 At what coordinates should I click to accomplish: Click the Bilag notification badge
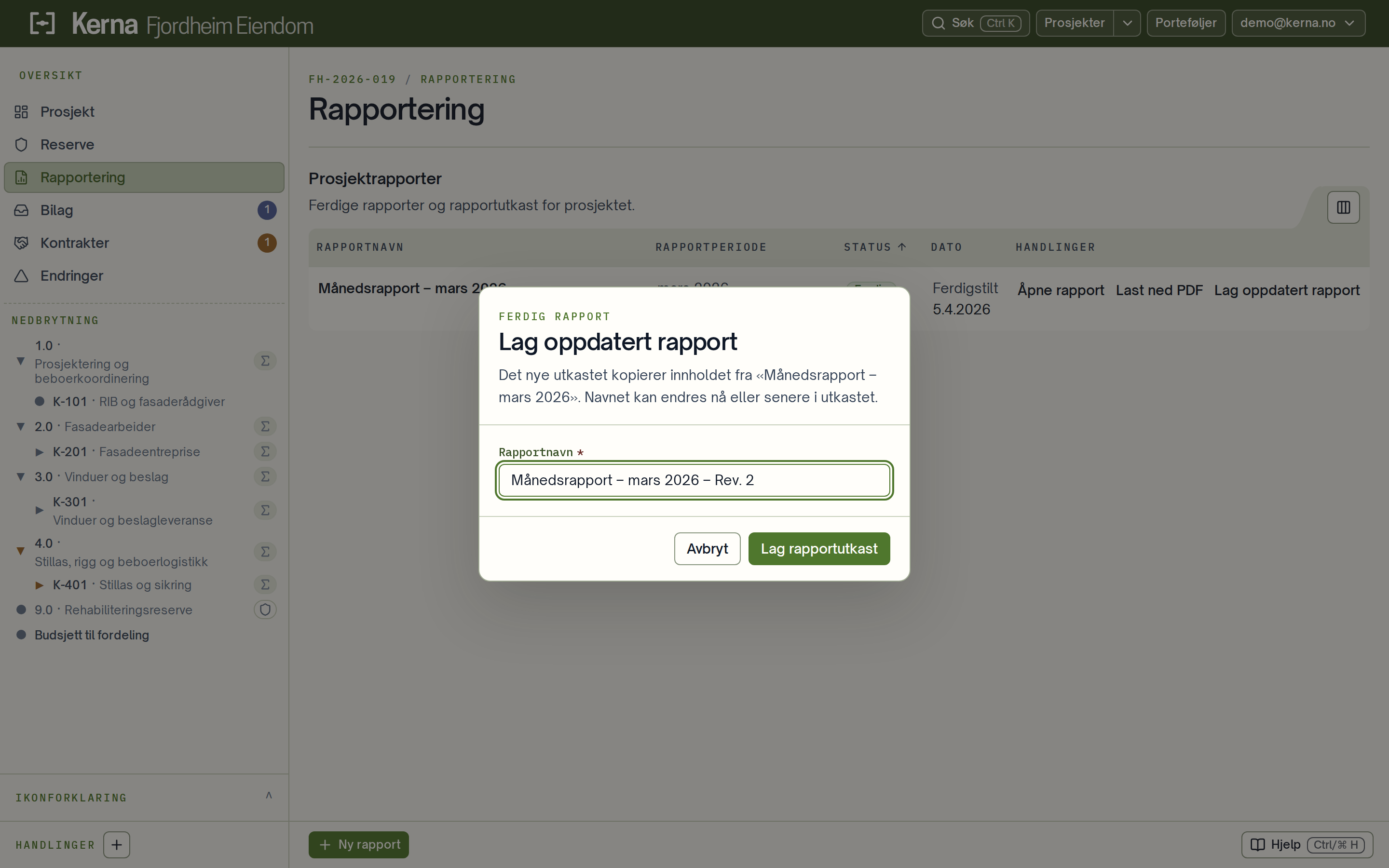coord(267,210)
